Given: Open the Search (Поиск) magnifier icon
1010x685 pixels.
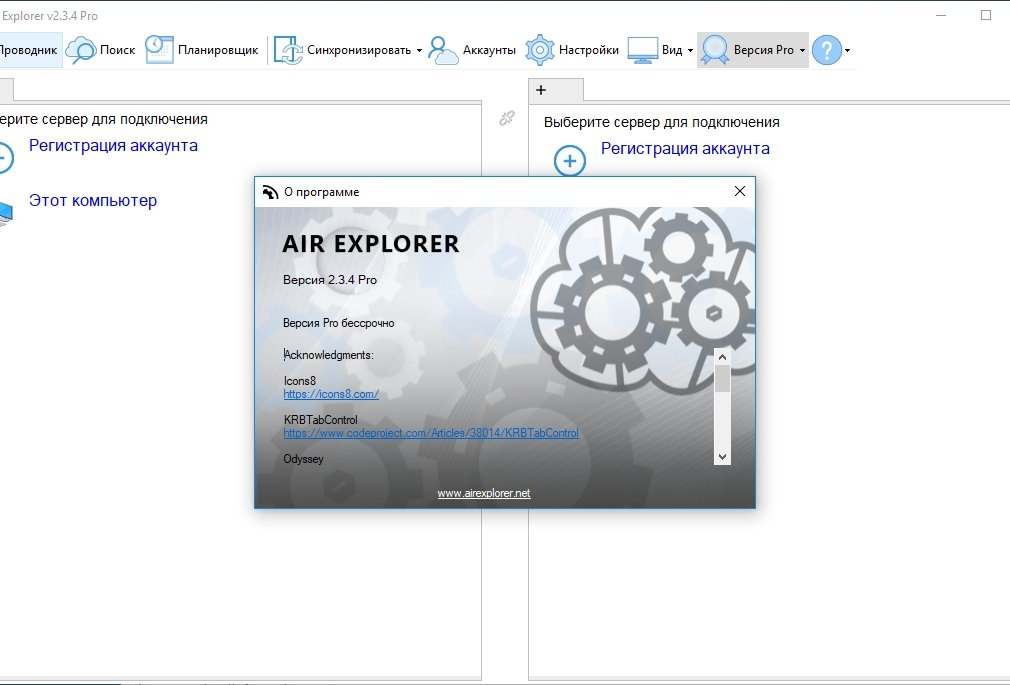Looking at the screenshot, I should point(81,50).
